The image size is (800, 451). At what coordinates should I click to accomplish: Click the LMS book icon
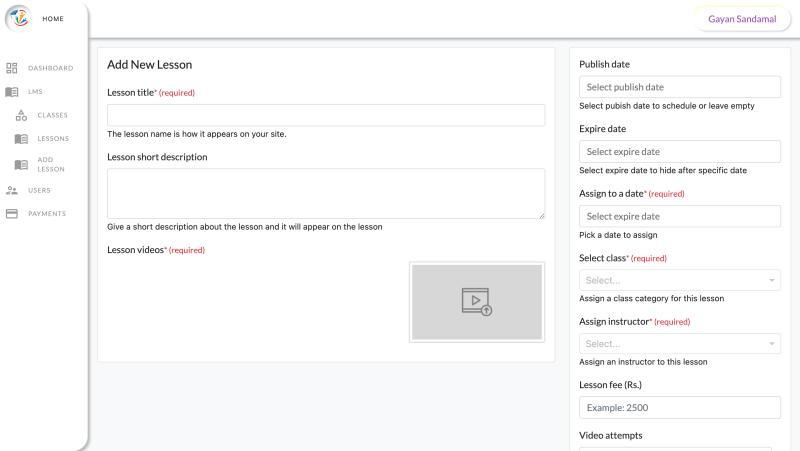point(12,91)
